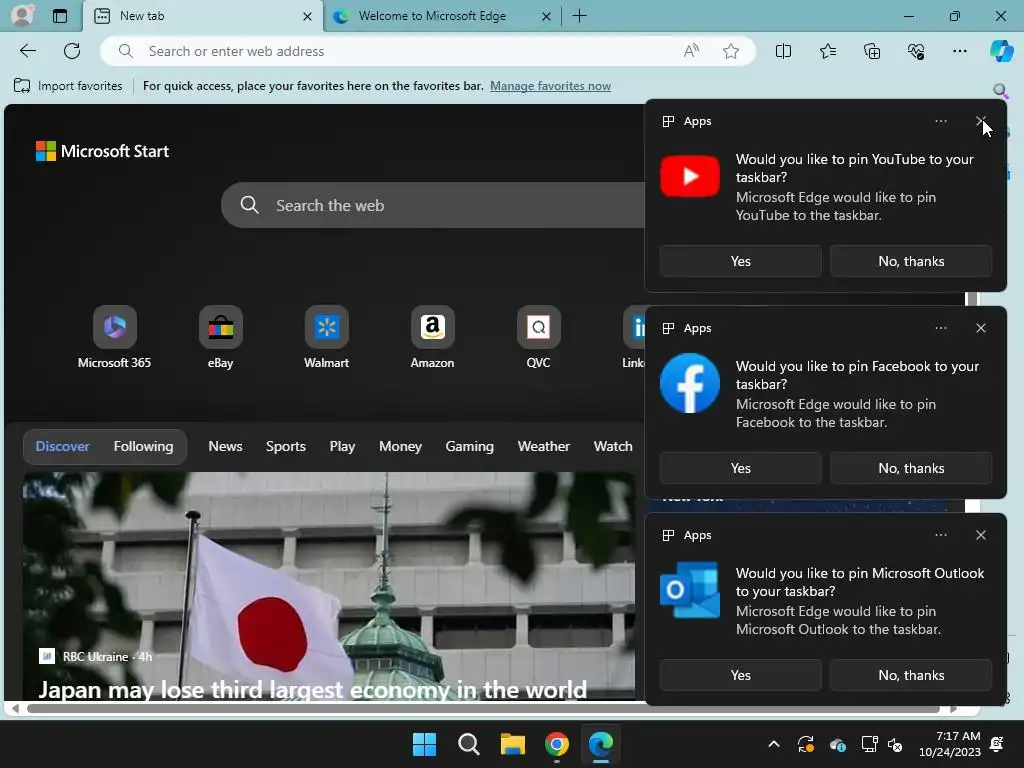Open the tab actions menu icon
Image resolution: width=1024 pixels, height=768 pixels.
pos(60,16)
